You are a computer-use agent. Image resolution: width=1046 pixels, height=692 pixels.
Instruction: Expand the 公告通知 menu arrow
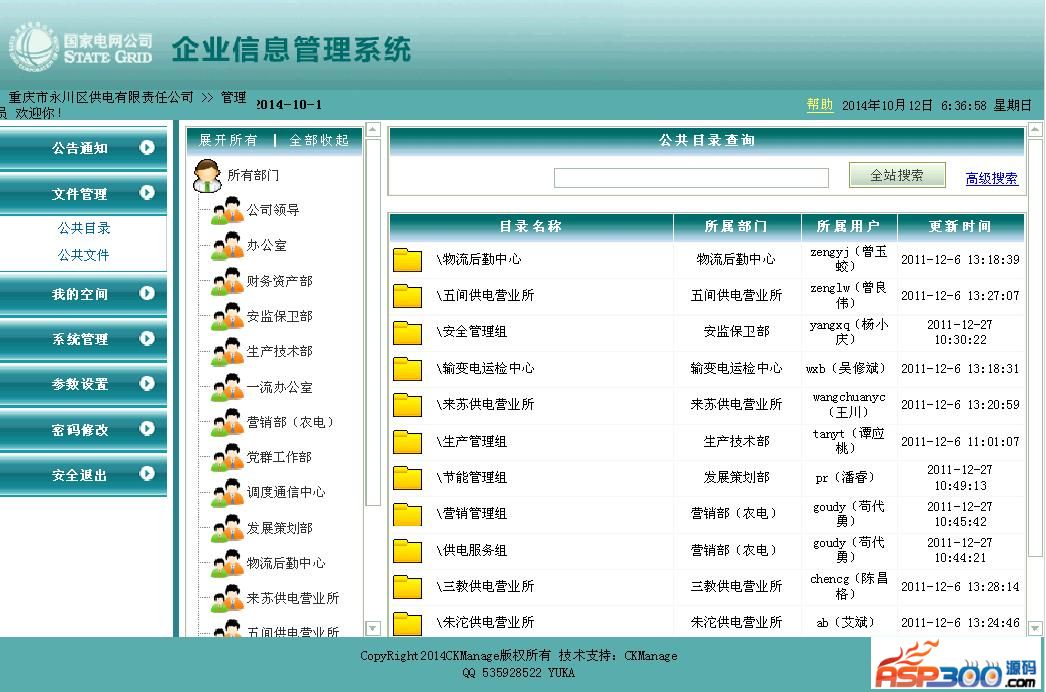pos(147,147)
